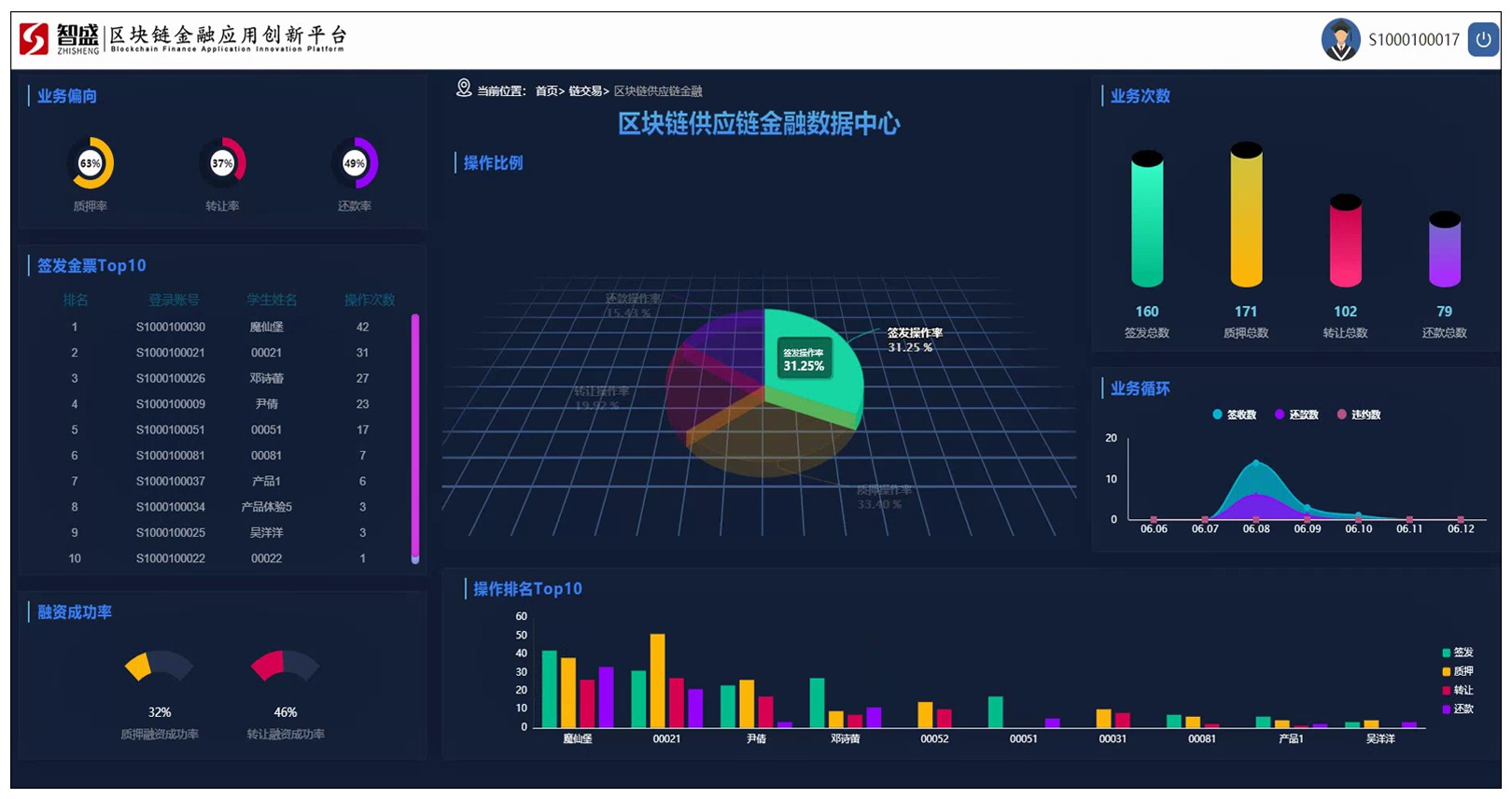
Task: Open 链交易 breadcrumb link
Action: [x=585, y=91]
